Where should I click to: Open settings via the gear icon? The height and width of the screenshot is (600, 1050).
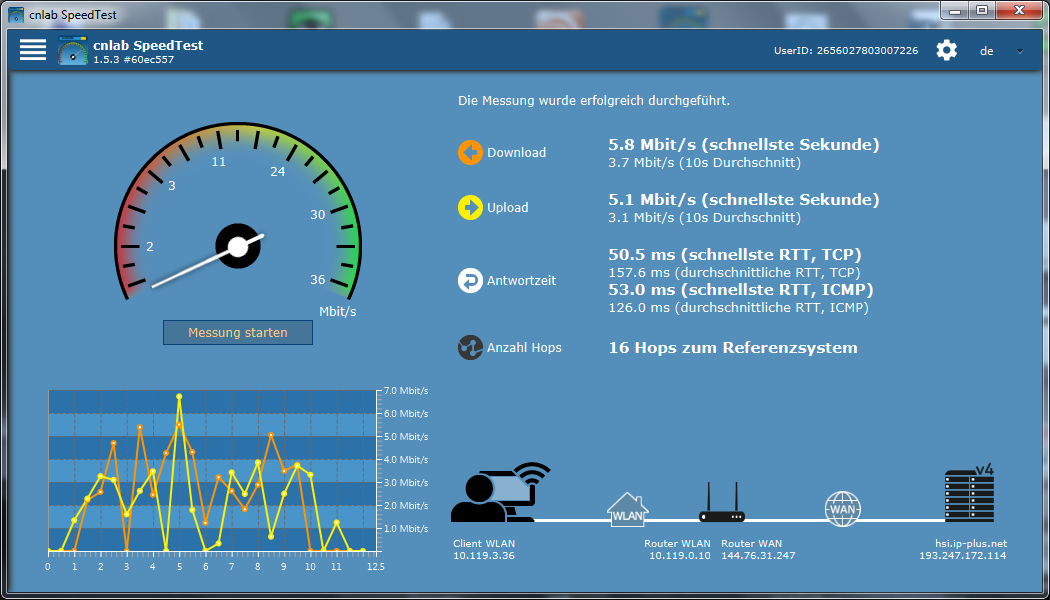(947, 50)
